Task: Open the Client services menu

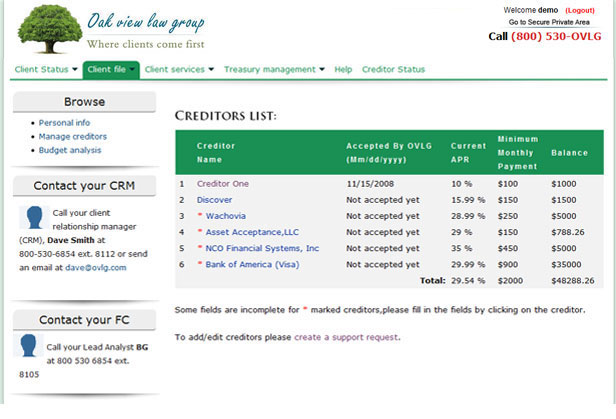Action: tap(175, 70)
